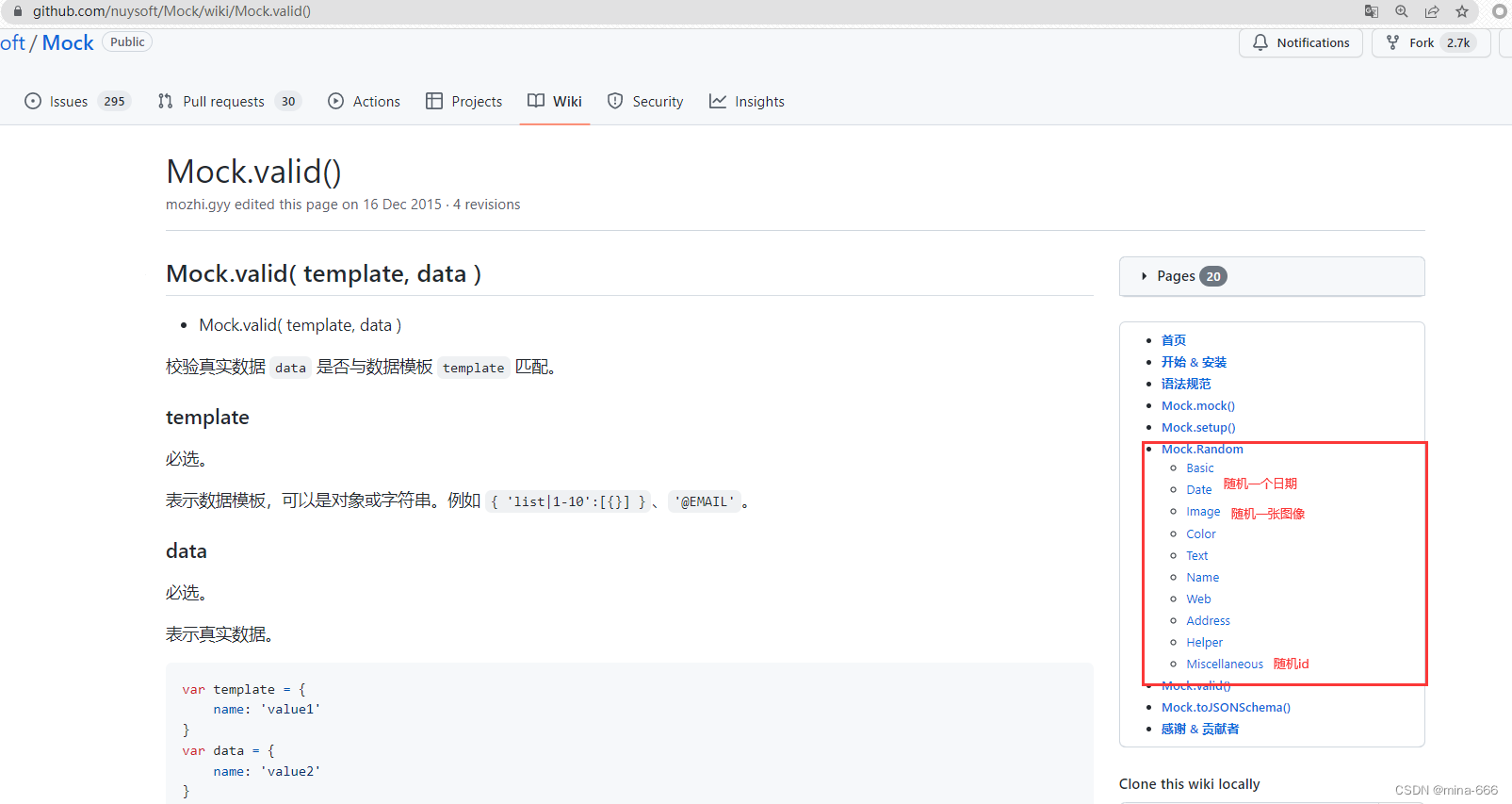Viewport: 1512px width, 804px height.
Task: Open the Helper sub-link
Action: click(1205, 642)
